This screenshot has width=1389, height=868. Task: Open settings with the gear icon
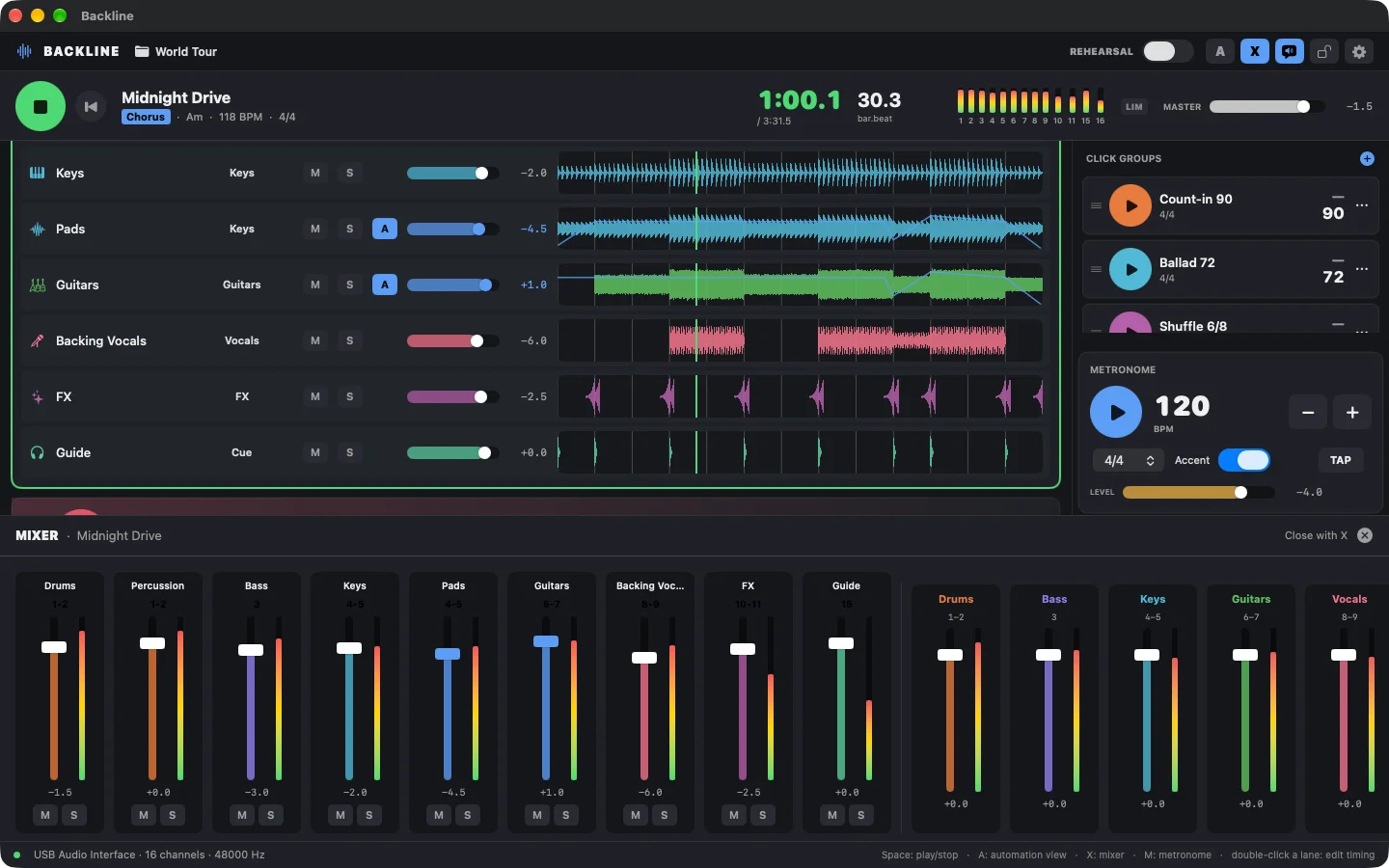[x=1359, y=51]
